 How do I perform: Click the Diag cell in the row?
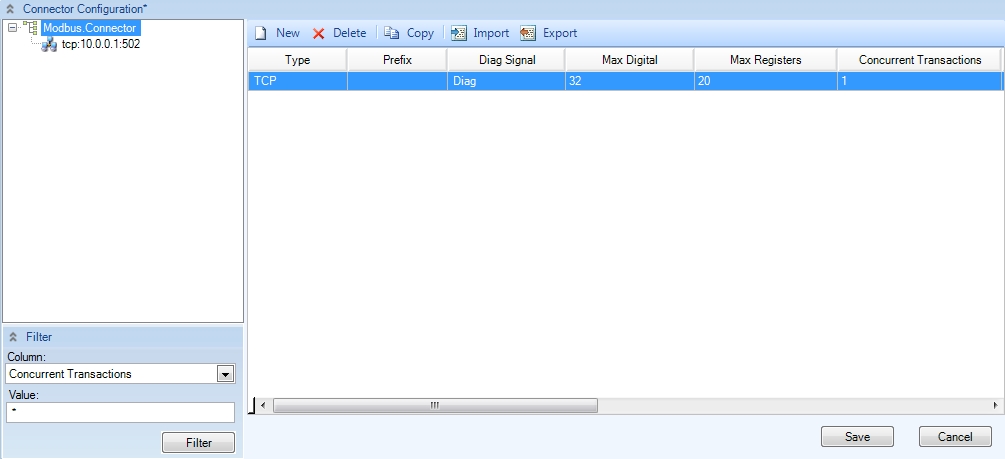[506, 81]
